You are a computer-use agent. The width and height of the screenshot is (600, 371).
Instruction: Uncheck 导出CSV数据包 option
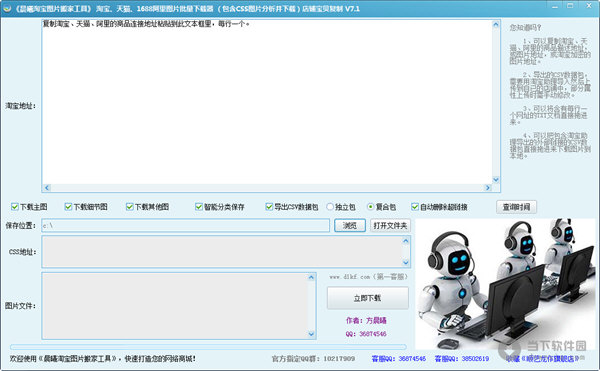[269, 207]
